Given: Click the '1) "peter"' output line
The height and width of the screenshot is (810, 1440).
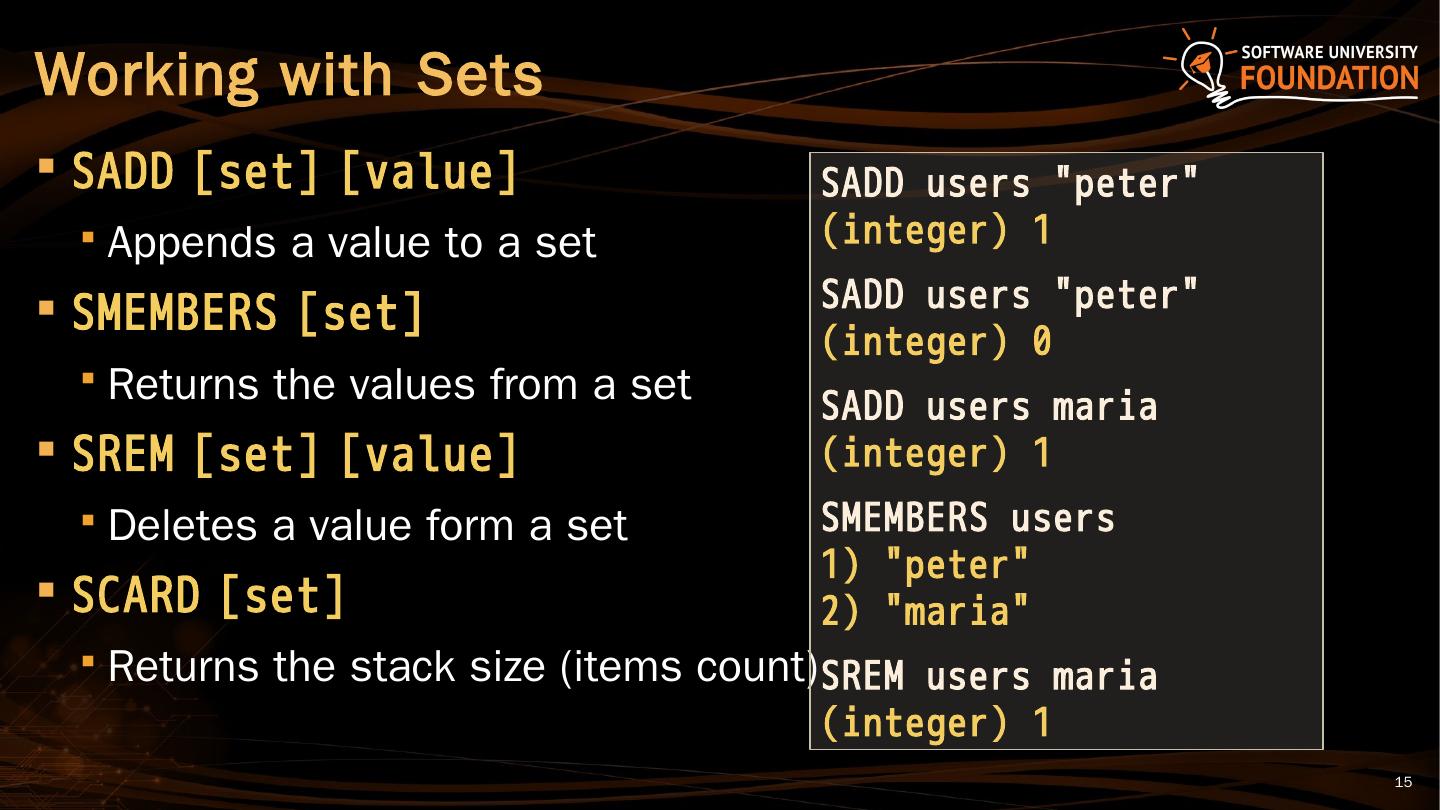Looking at the screenshot, I should (925, 565).
